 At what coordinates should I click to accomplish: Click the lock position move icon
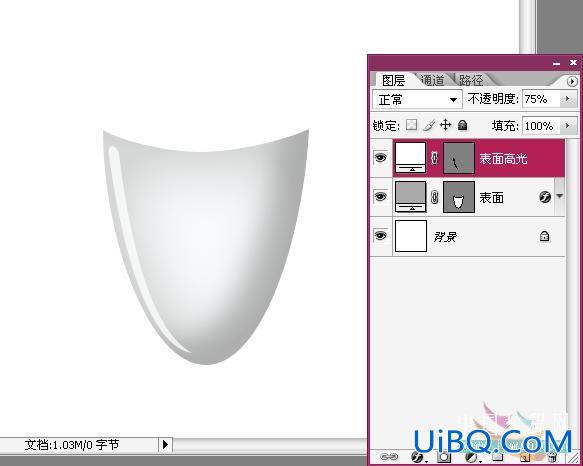[x=445, y=125]
